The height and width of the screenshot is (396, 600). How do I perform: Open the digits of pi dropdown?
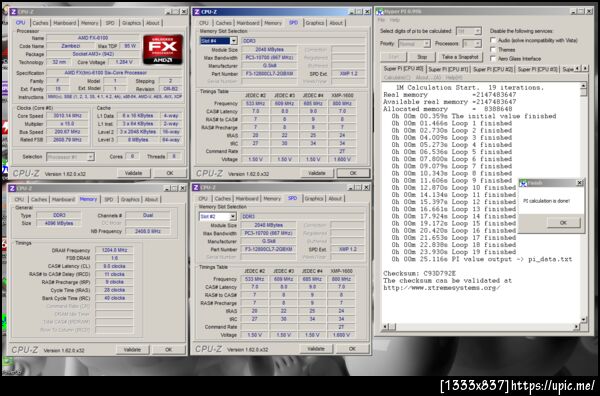click(478, 31)
